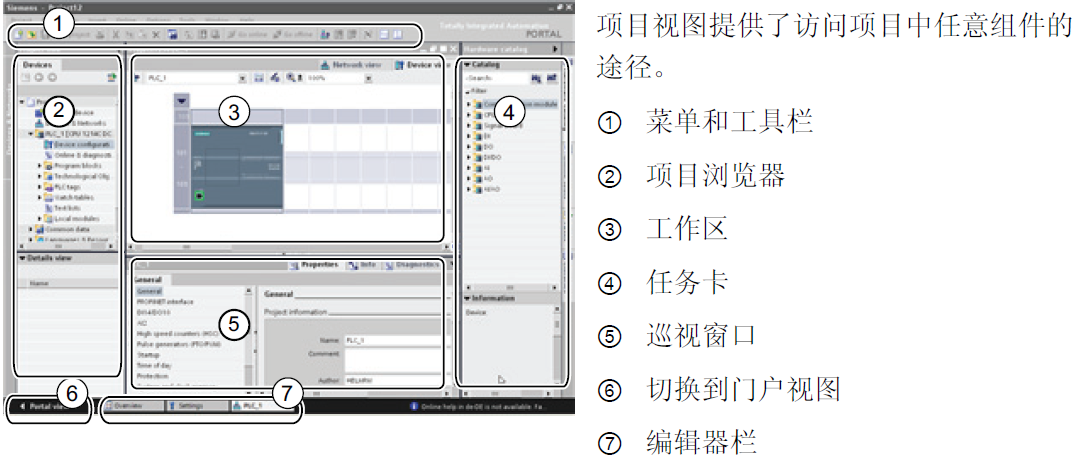Switch to Portal view

pos(50,406)
